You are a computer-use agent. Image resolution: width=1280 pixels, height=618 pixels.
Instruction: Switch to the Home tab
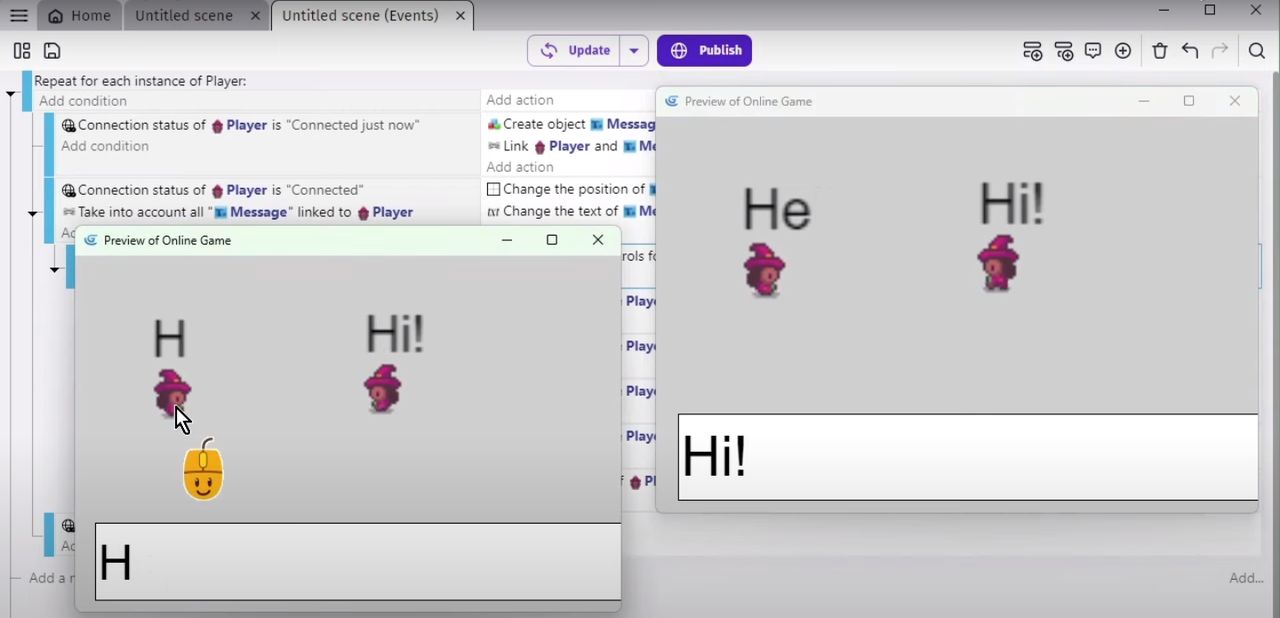(79, 15)
